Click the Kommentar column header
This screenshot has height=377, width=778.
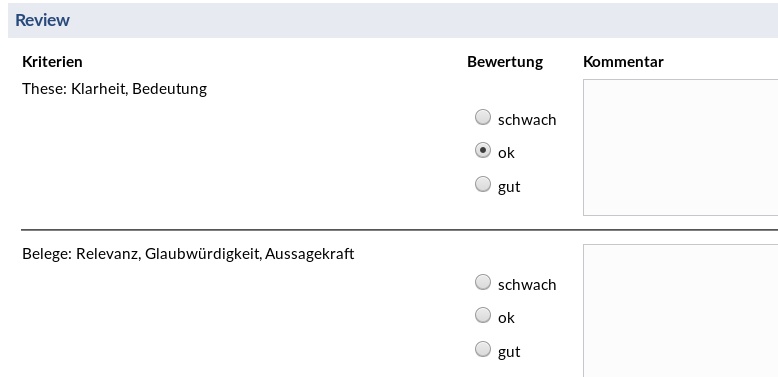click(623, 62)
